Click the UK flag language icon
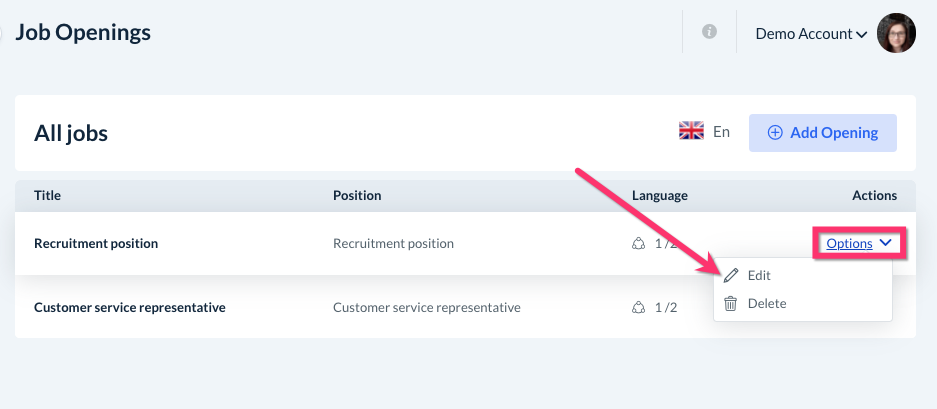Viewport: 937px width, 409px height. pyautogui.click(x=691, y=131)
